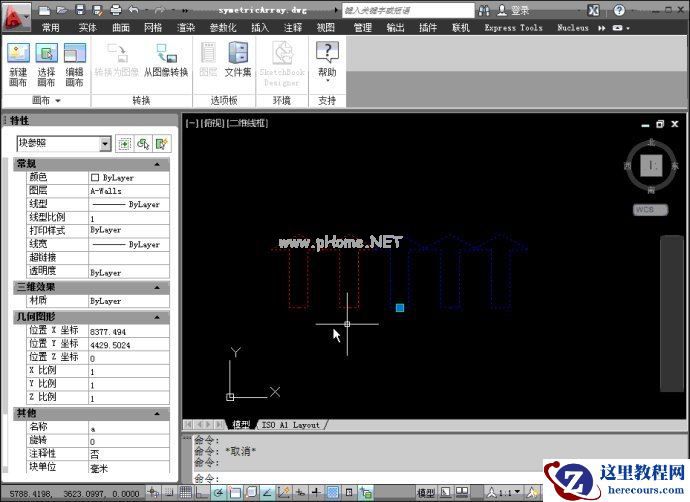Click 选择画布 select canvas icon
This screenshot has width=690, height=502.
46,64
